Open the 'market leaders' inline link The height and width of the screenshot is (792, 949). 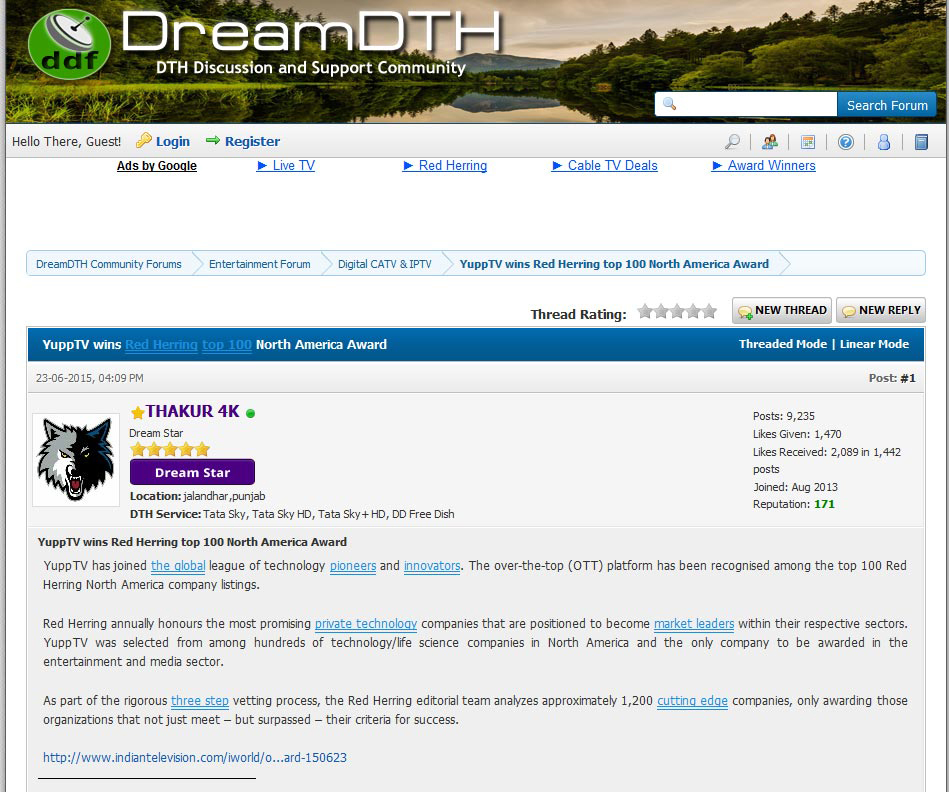click(x=694, y=624)
